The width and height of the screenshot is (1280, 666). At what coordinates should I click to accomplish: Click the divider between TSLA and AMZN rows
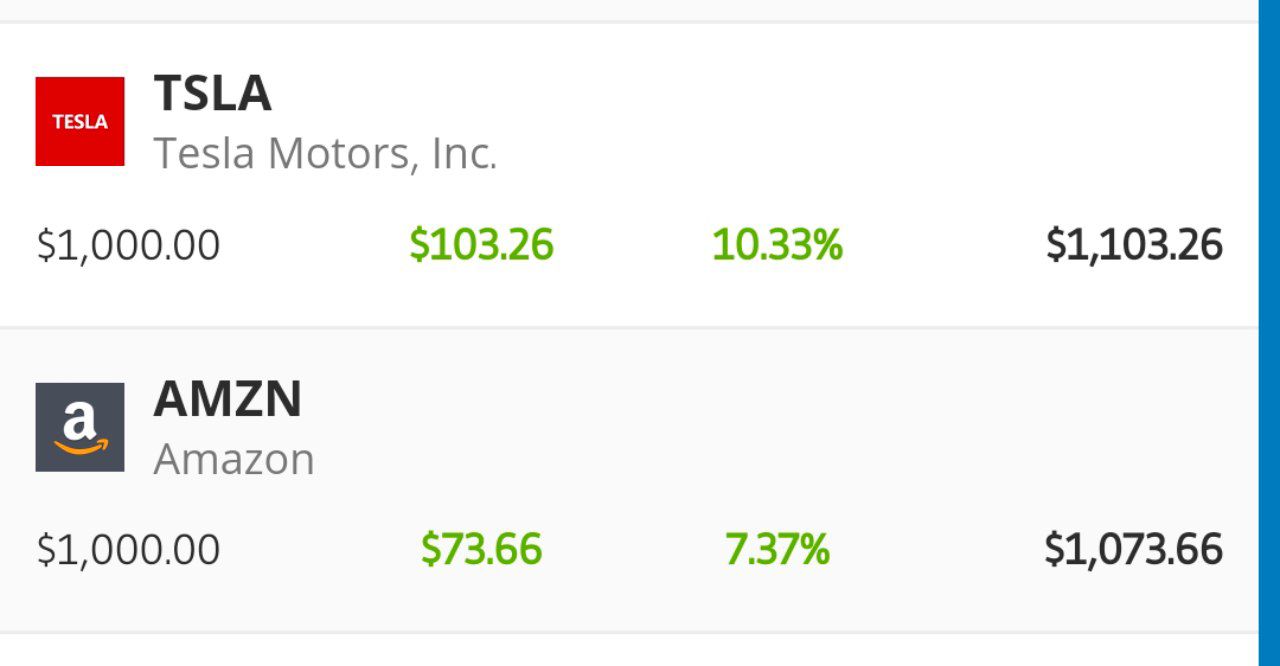tap(628, 327)
